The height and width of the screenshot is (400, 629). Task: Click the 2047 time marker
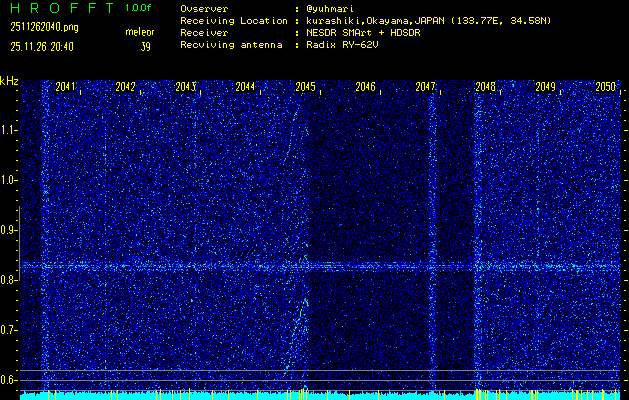425,87
